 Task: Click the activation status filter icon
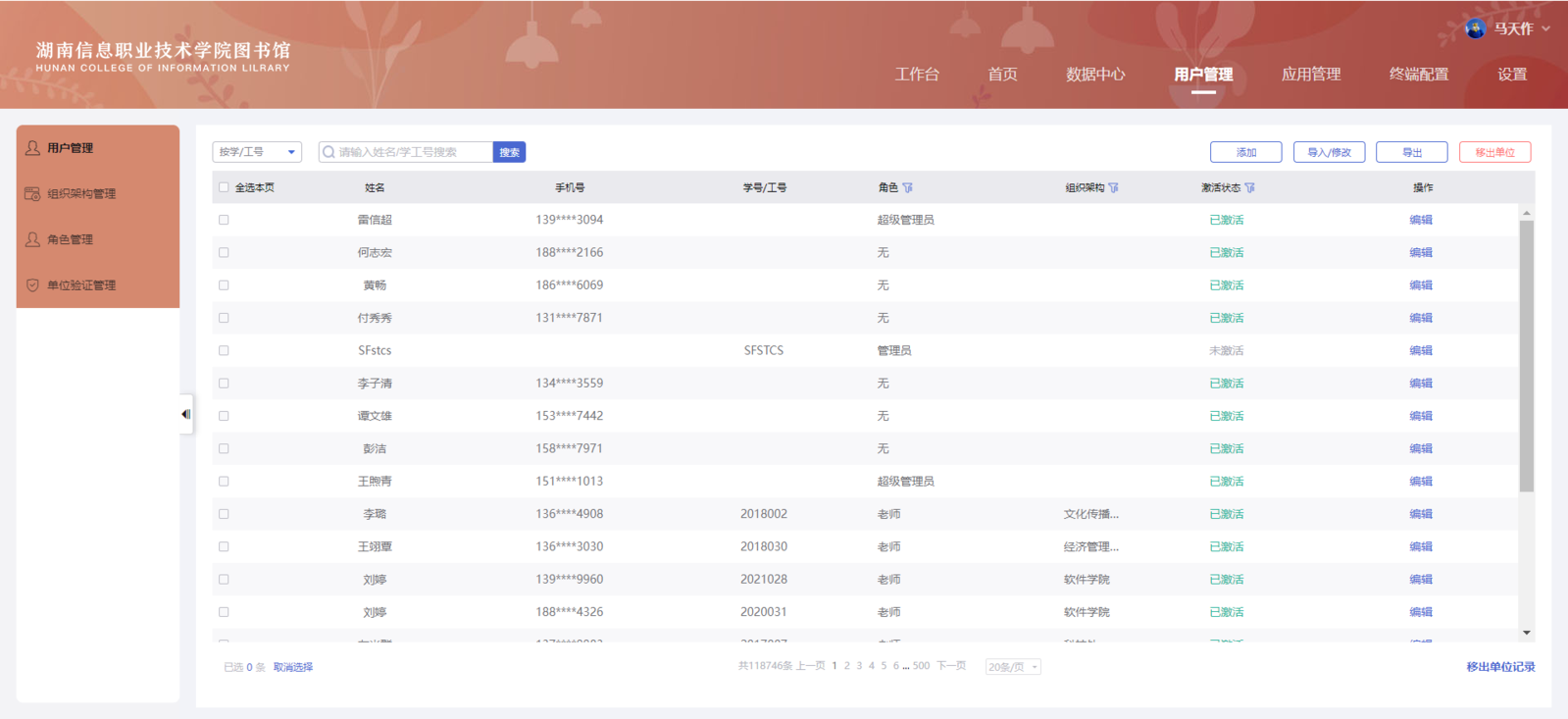(1250, 187)
